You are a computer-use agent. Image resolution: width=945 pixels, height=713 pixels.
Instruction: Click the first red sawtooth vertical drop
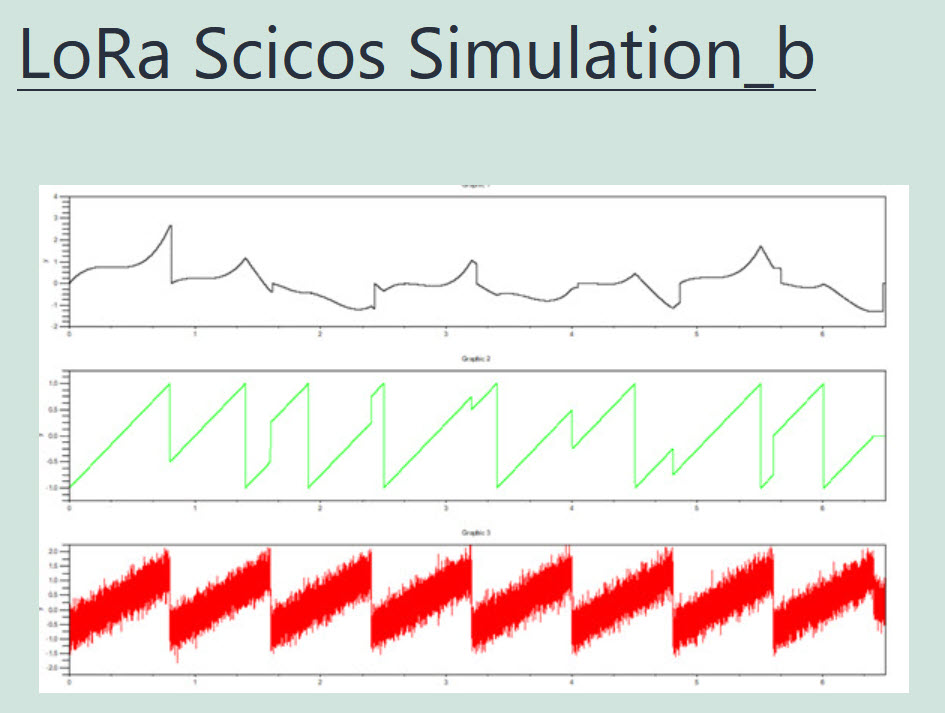click(x=170, y=600)
